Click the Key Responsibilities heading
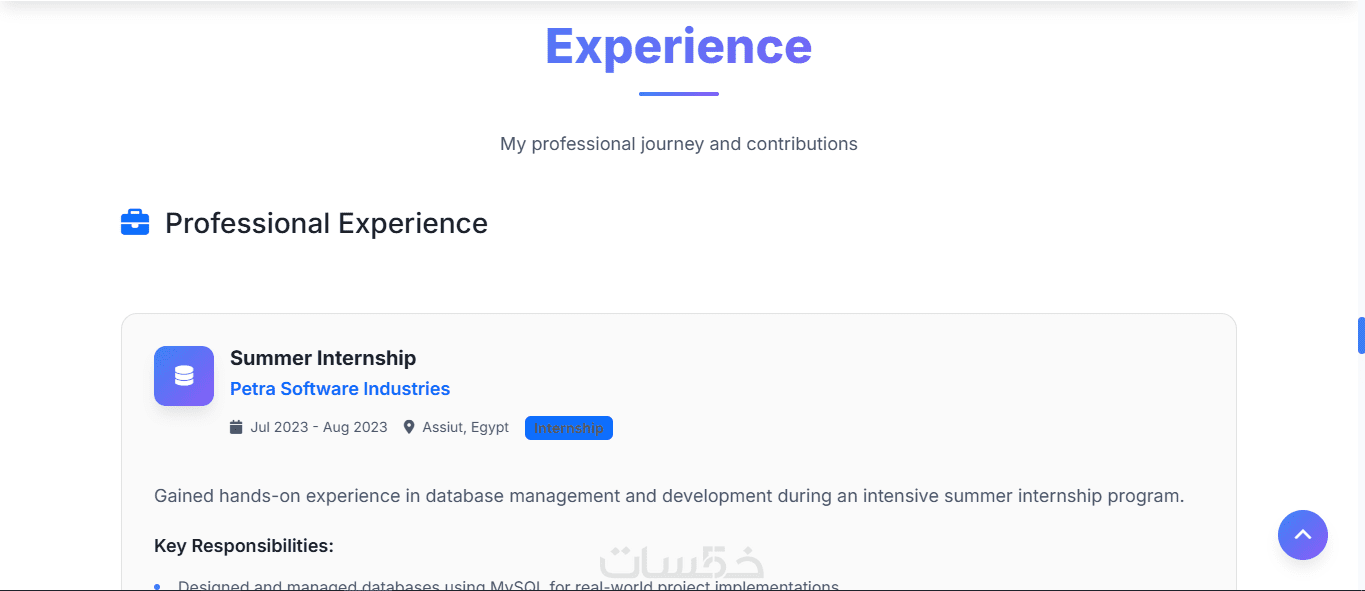 click(244, 546)
